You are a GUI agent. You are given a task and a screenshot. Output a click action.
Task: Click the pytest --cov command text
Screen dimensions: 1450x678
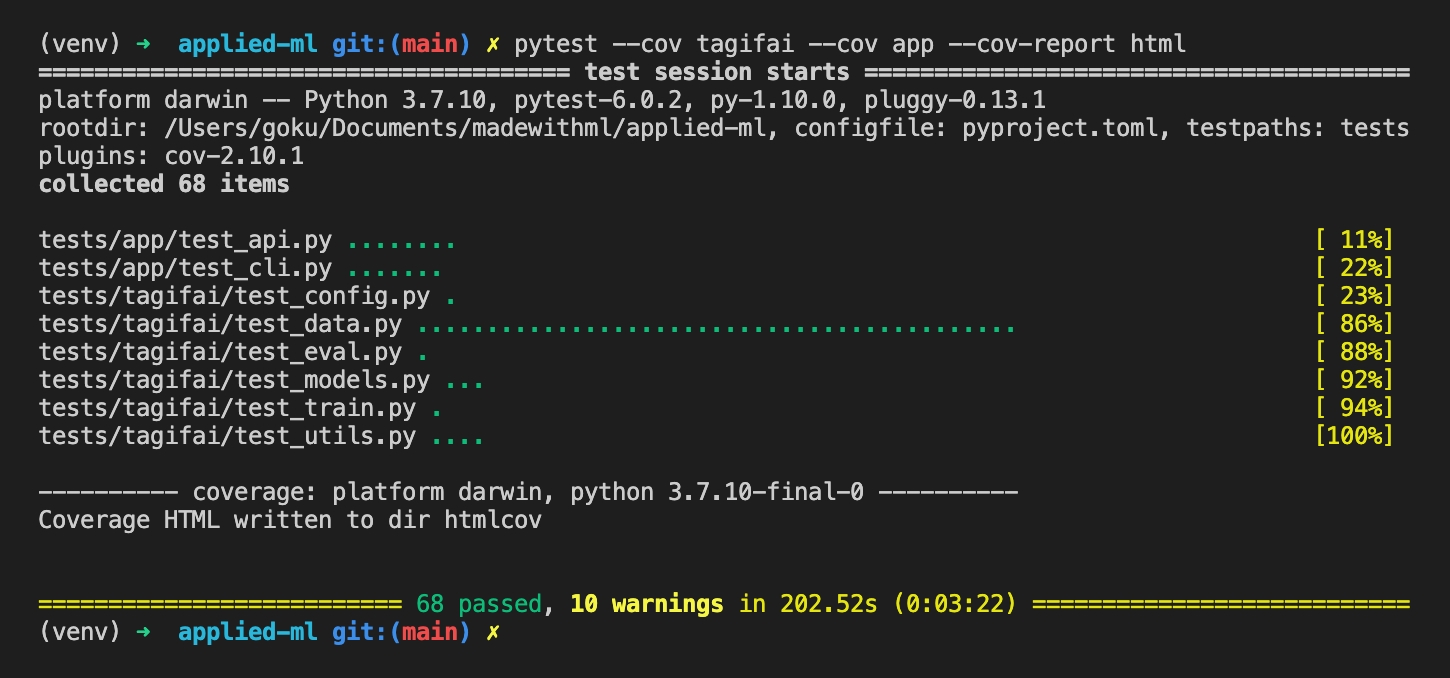(850, 44)
